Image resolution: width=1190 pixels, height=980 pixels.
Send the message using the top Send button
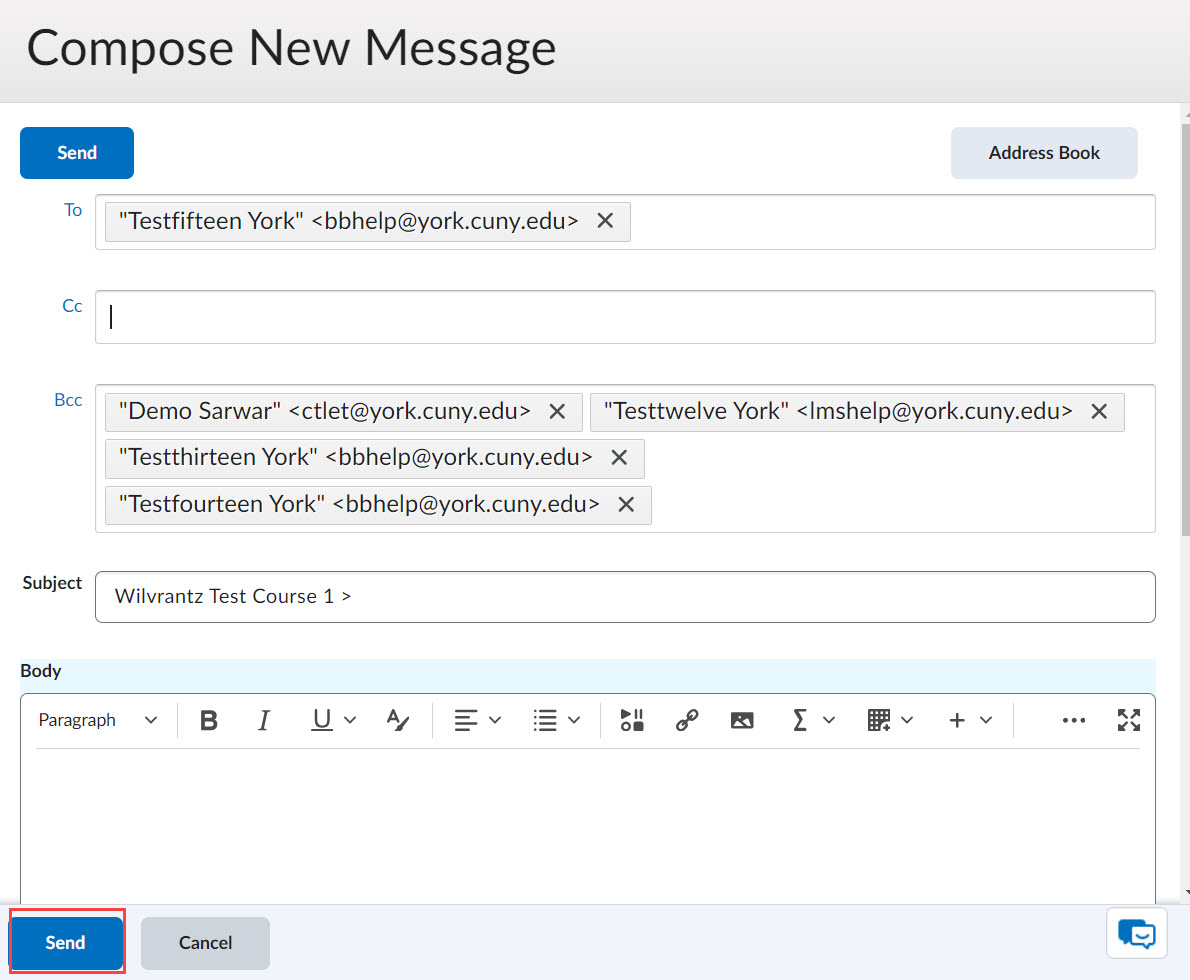tap(76, 152)
